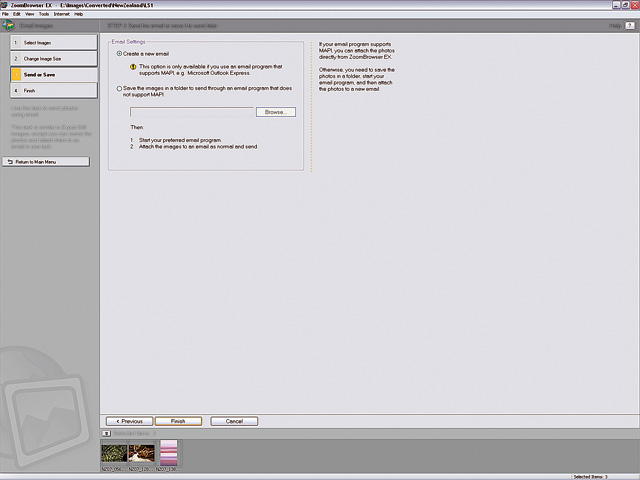Viewport: 640px width, 480px height.
Task: Open the Tools menu
Action: 43,14
